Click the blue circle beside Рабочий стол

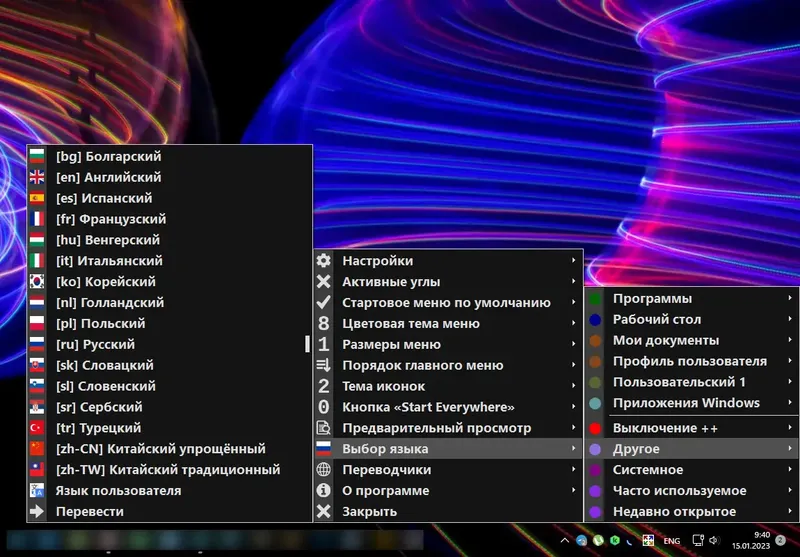tap(595, 320)
